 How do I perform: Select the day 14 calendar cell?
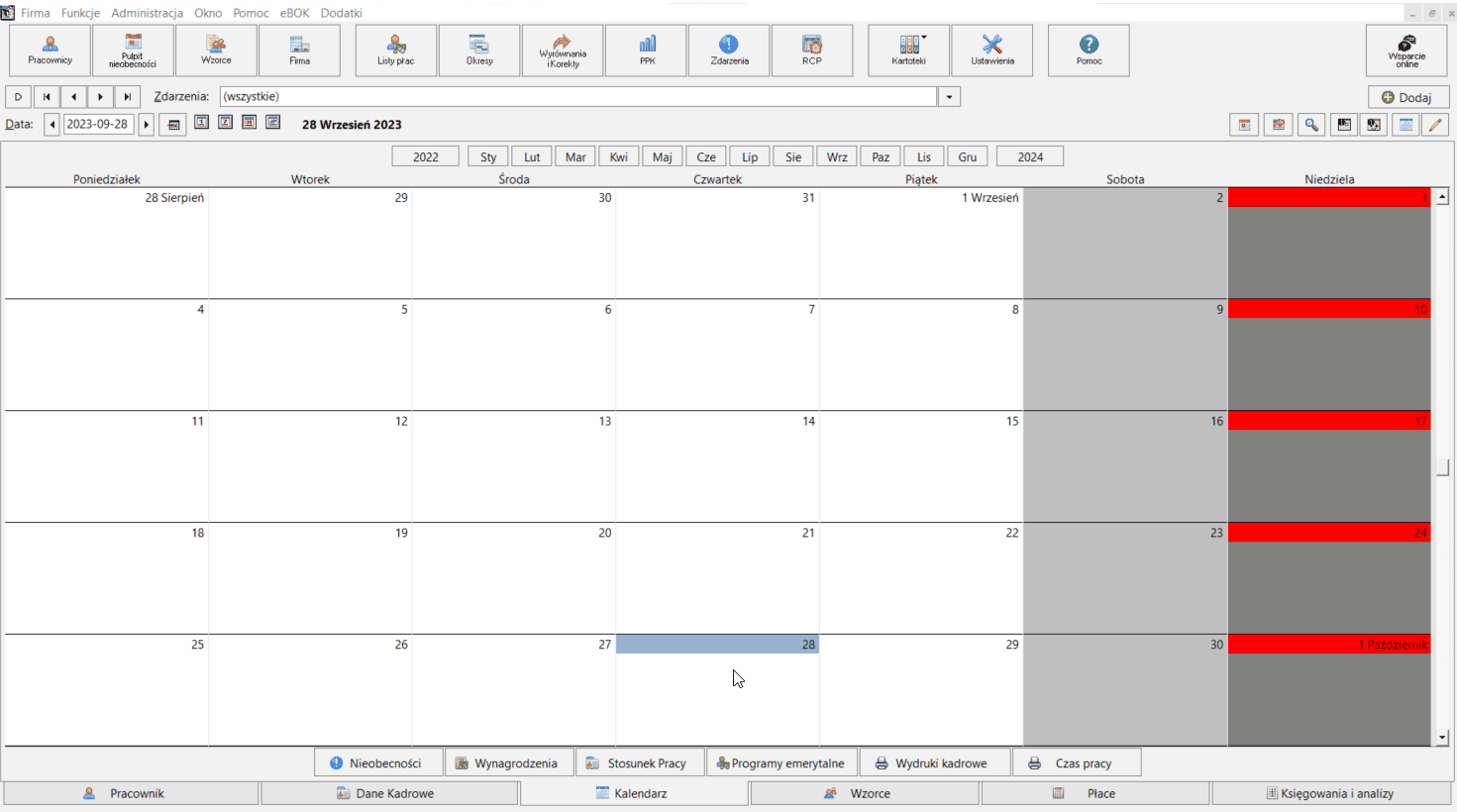pyautogui.click(x=717, y=466)
